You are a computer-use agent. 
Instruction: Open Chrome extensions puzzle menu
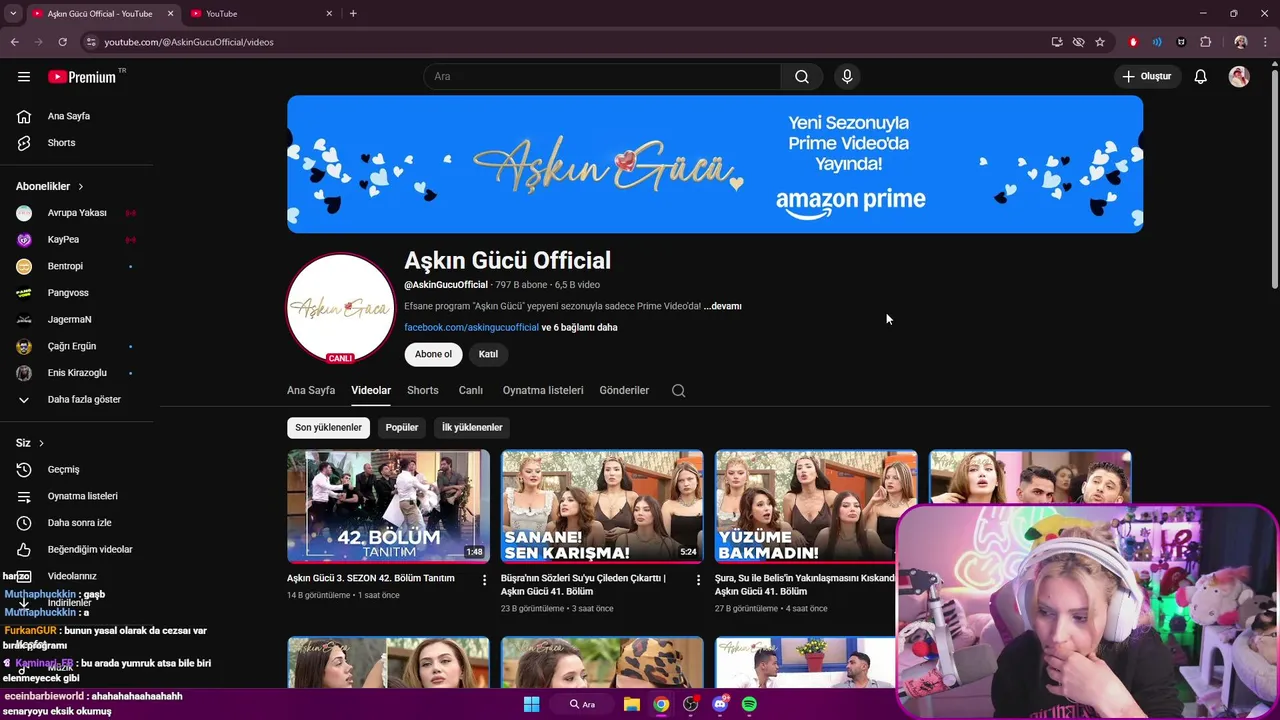coord(1205,42)
